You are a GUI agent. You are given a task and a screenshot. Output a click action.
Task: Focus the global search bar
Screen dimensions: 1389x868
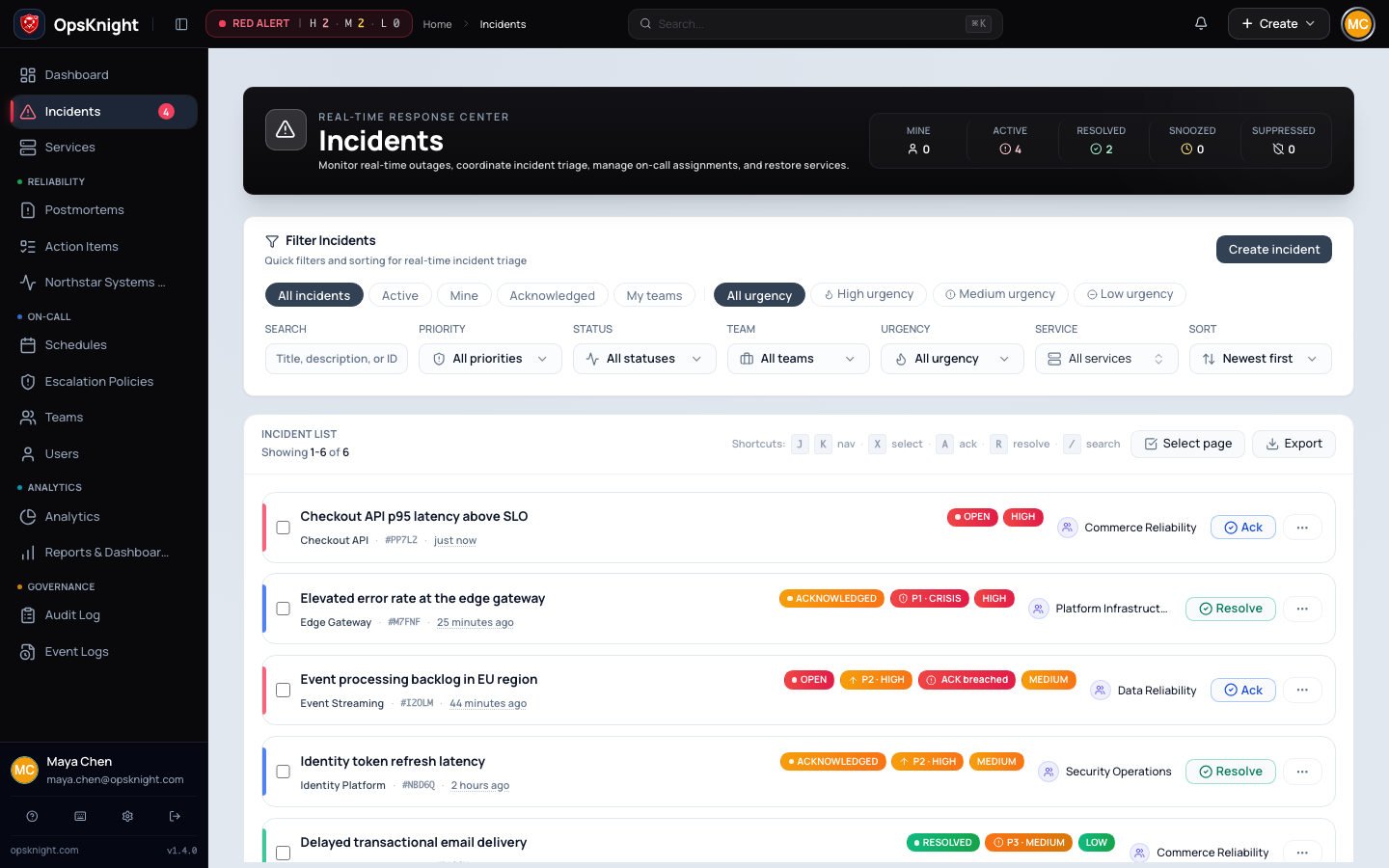815,24
